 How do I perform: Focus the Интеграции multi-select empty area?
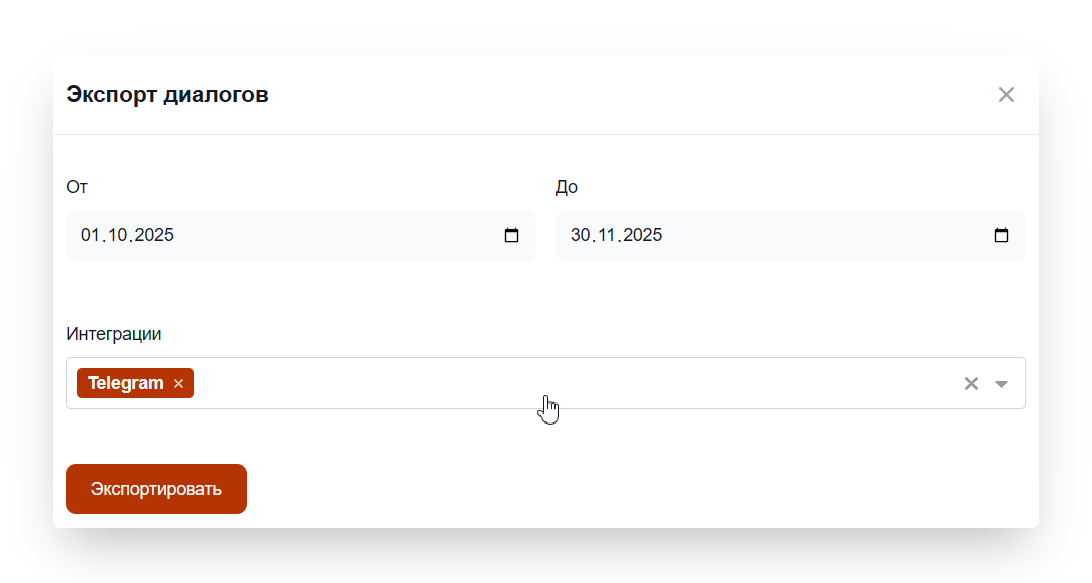(x=560, y=383)
